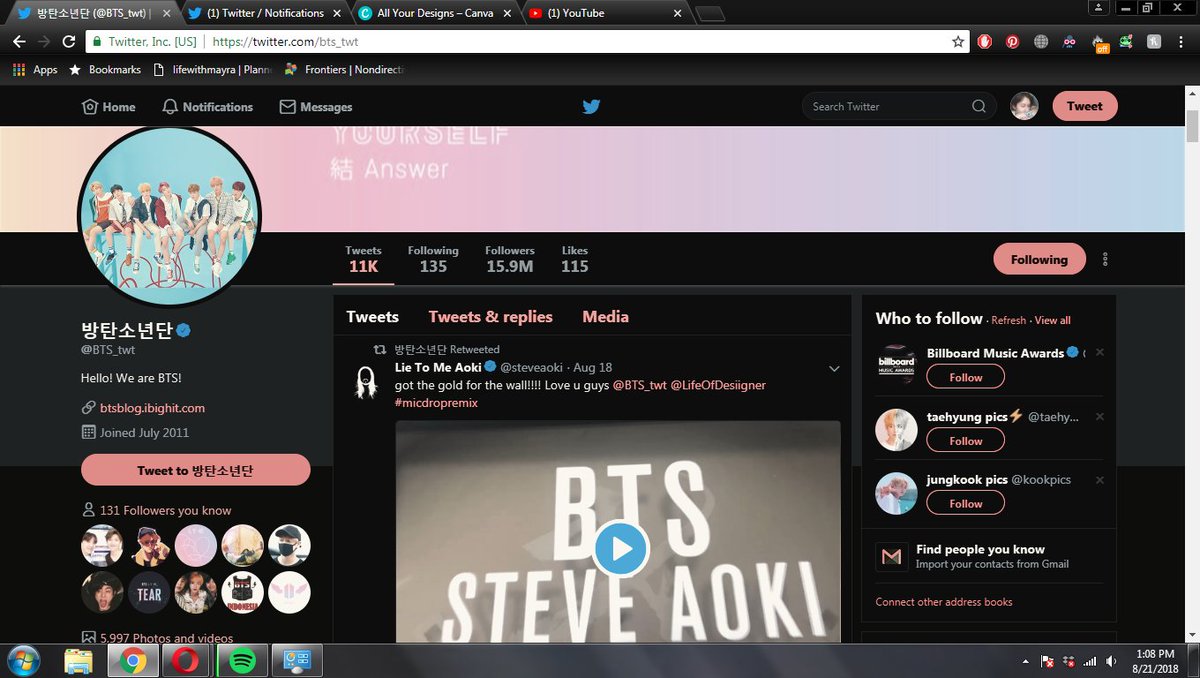Open the Following 135 list
This screenshot has width=1200, height=678.
[x=433, y=259]
